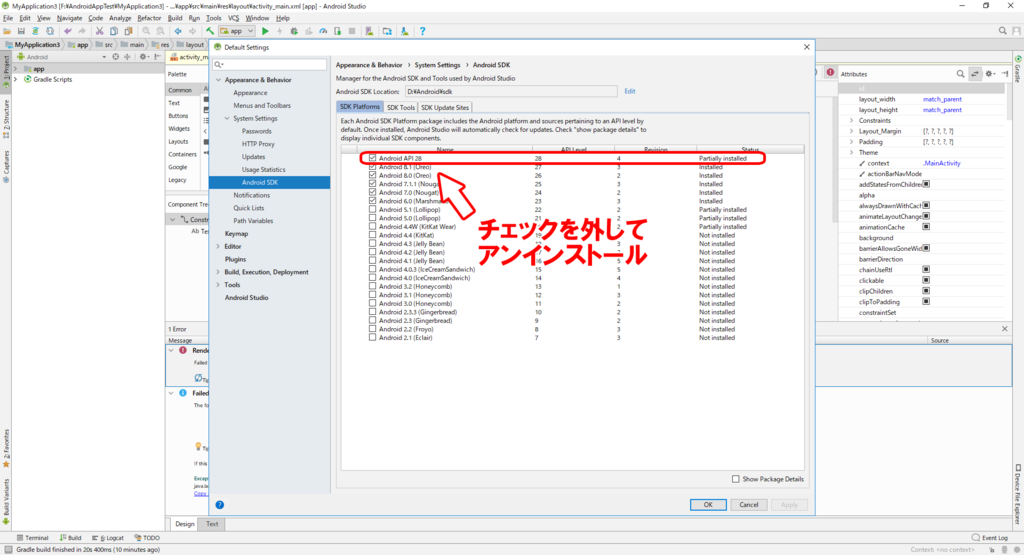The image size is (1024, 555).
Task: Click the OK button
Action: [708, 505]
